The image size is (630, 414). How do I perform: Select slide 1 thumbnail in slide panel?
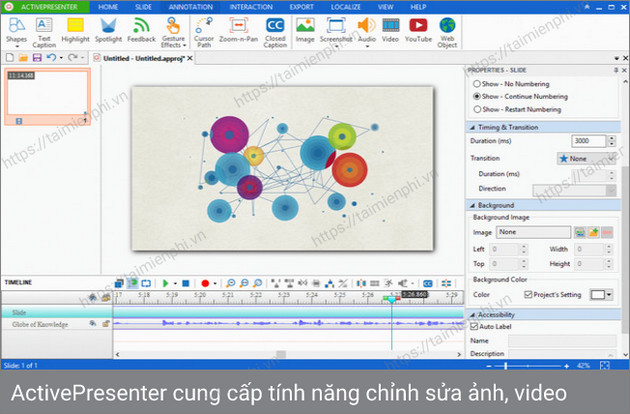pos(47,97)
